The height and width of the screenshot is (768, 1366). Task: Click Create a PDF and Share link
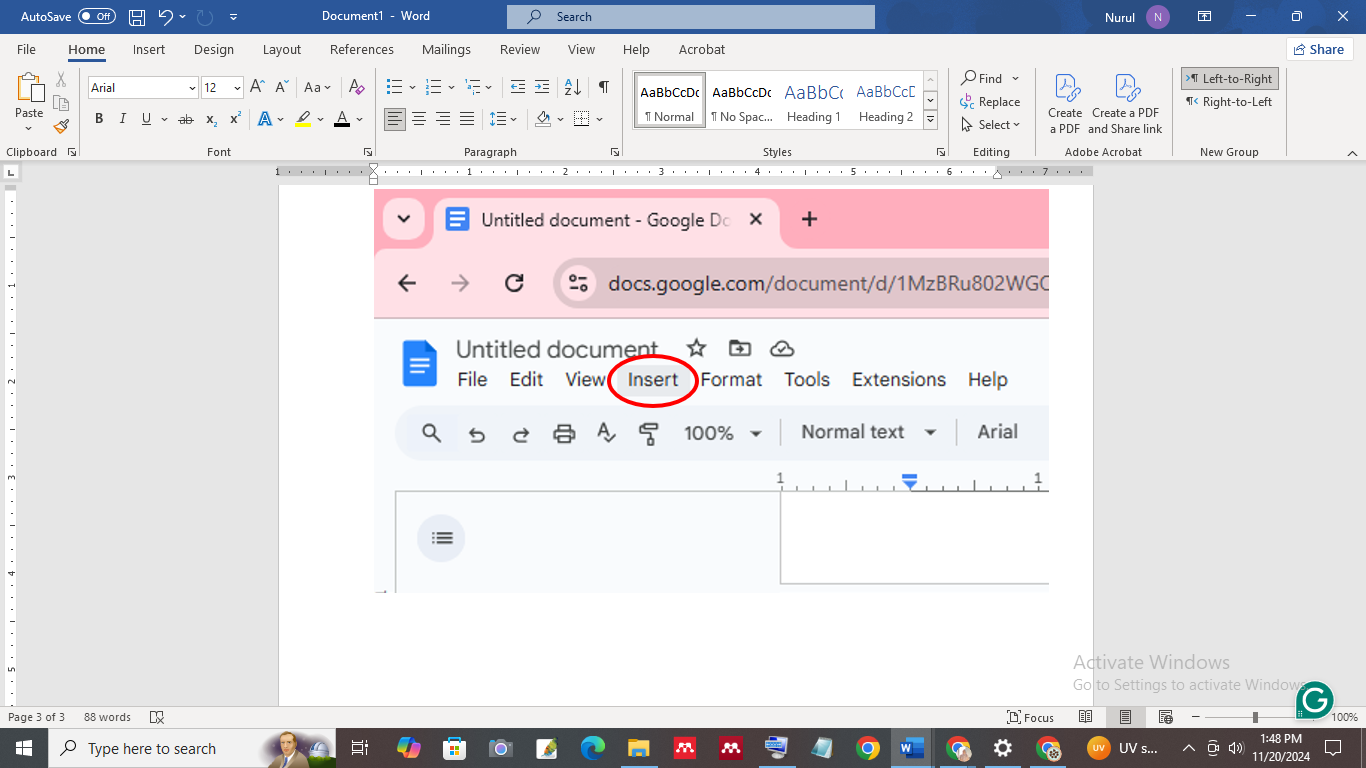pos(1125,104)
